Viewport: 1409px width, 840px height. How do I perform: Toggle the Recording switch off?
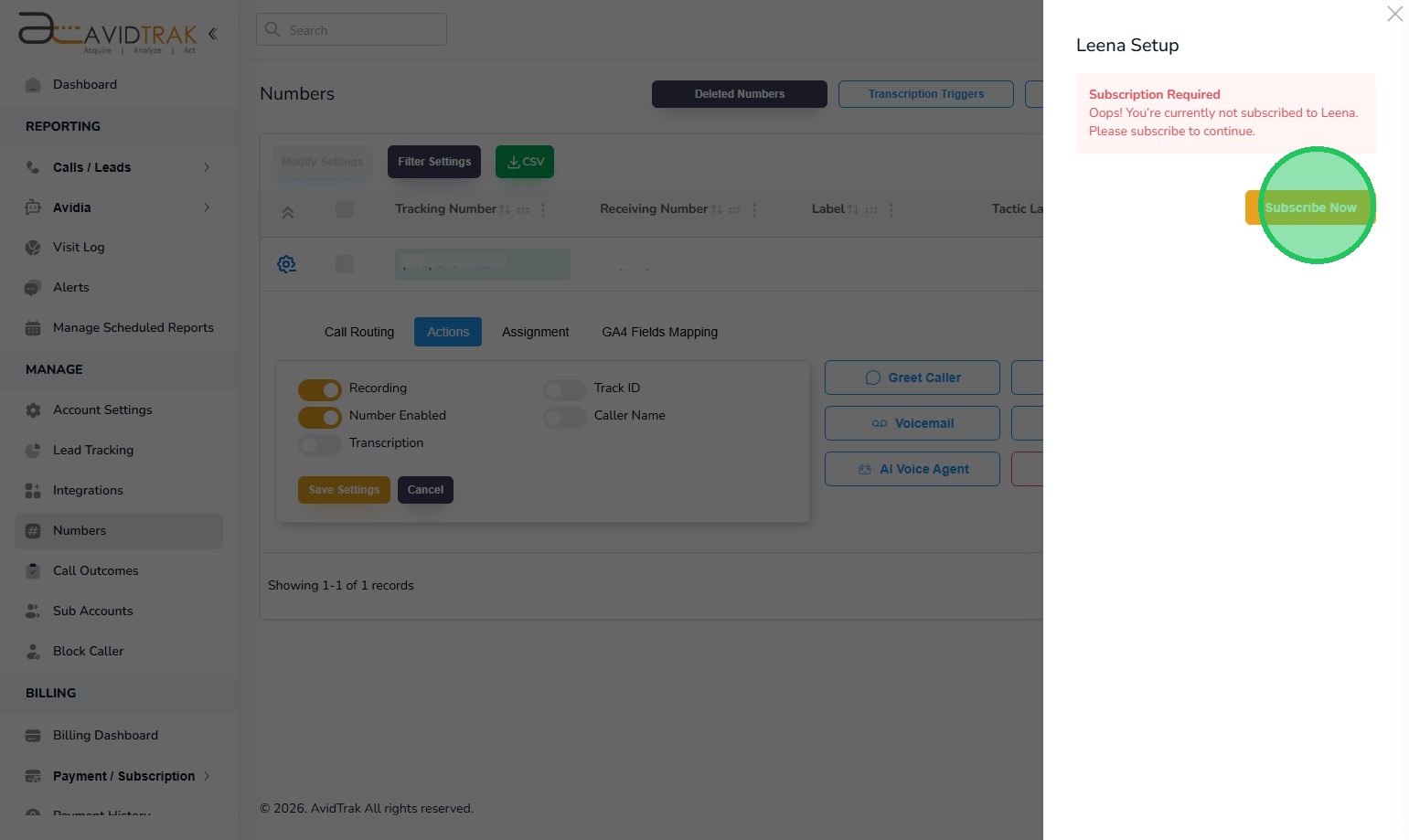320,389
